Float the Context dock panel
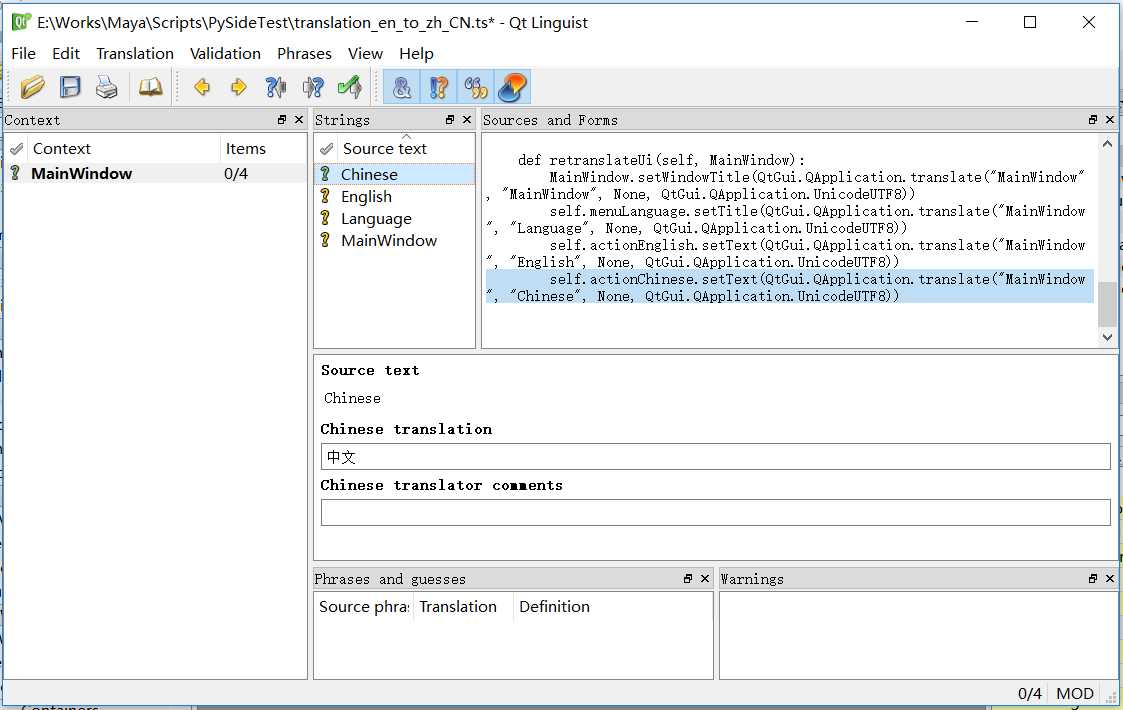The height and width of the screenshot is (710, 1123). (281, 120)
